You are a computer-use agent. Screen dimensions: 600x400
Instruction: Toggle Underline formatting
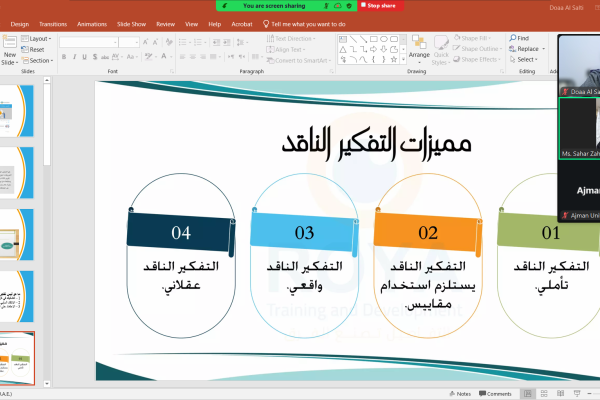coord(85,57)
